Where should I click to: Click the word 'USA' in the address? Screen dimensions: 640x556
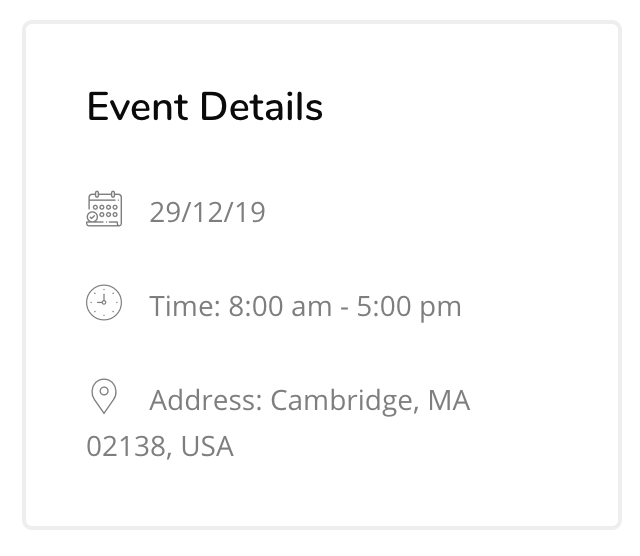point(207,446)
